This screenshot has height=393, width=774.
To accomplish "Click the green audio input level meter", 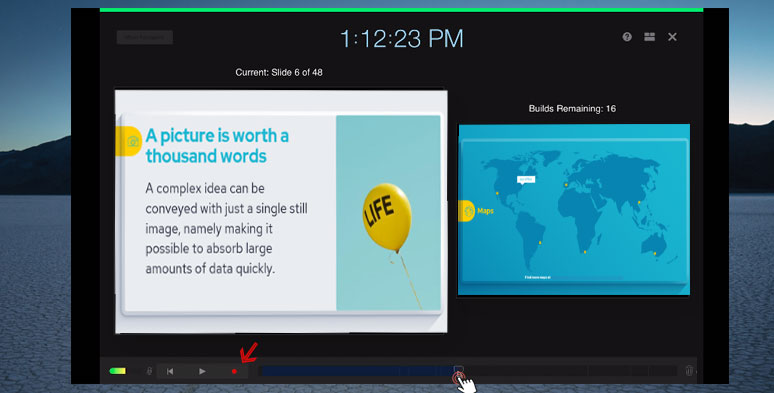I will (x=117, y=371).
